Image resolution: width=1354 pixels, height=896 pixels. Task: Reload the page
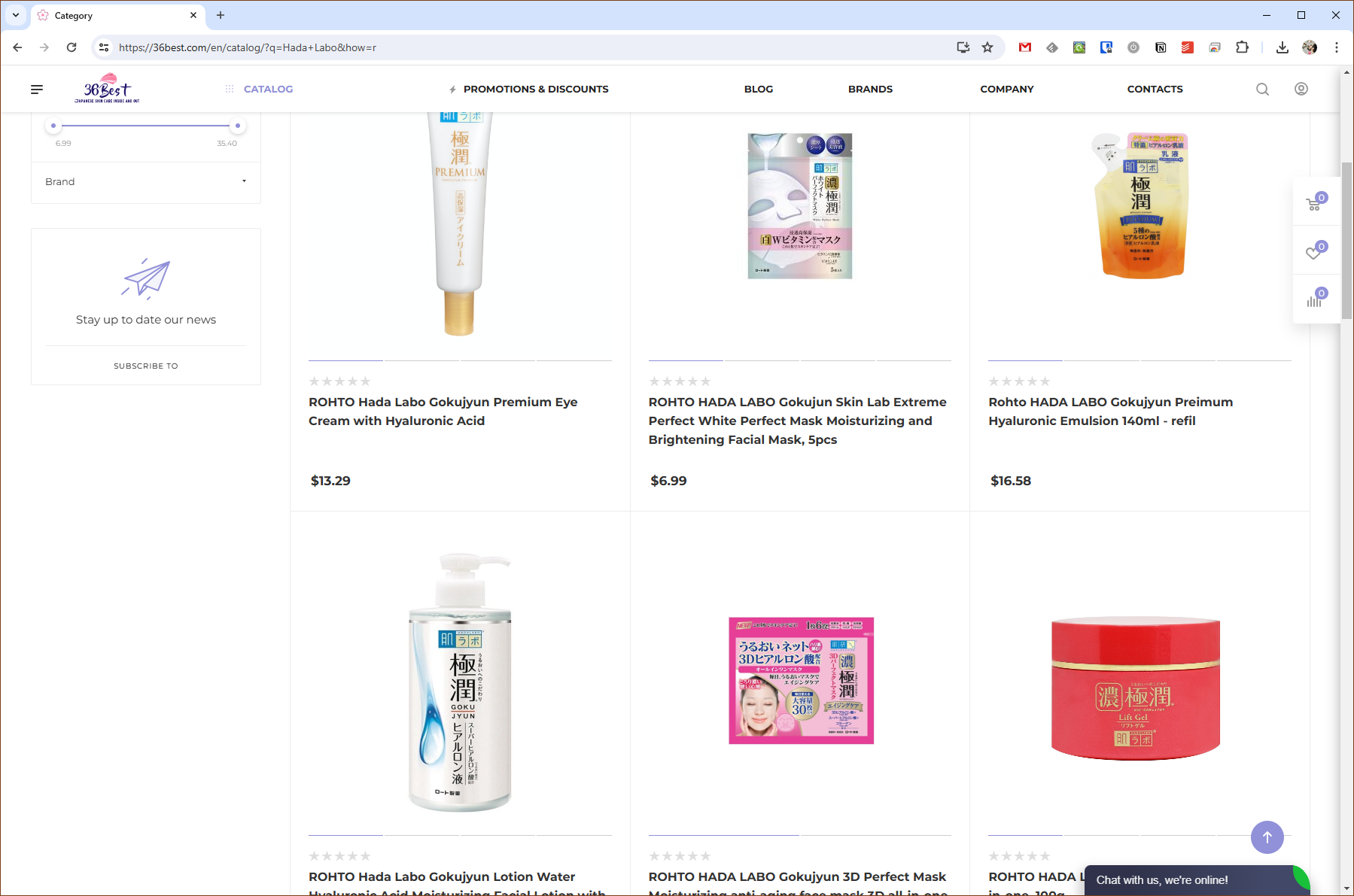click(x=72, y=47)
